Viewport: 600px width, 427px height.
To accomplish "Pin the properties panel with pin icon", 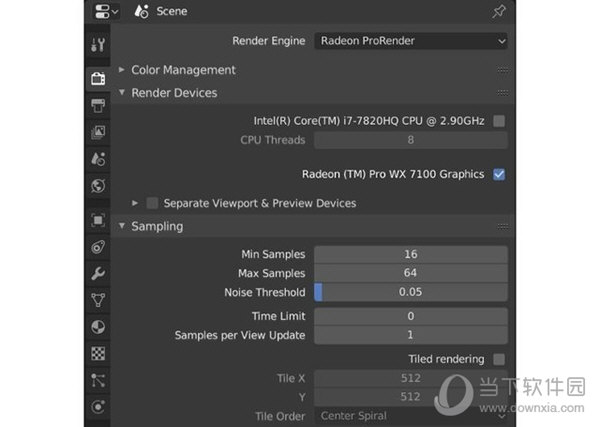I will click(499, 11).
